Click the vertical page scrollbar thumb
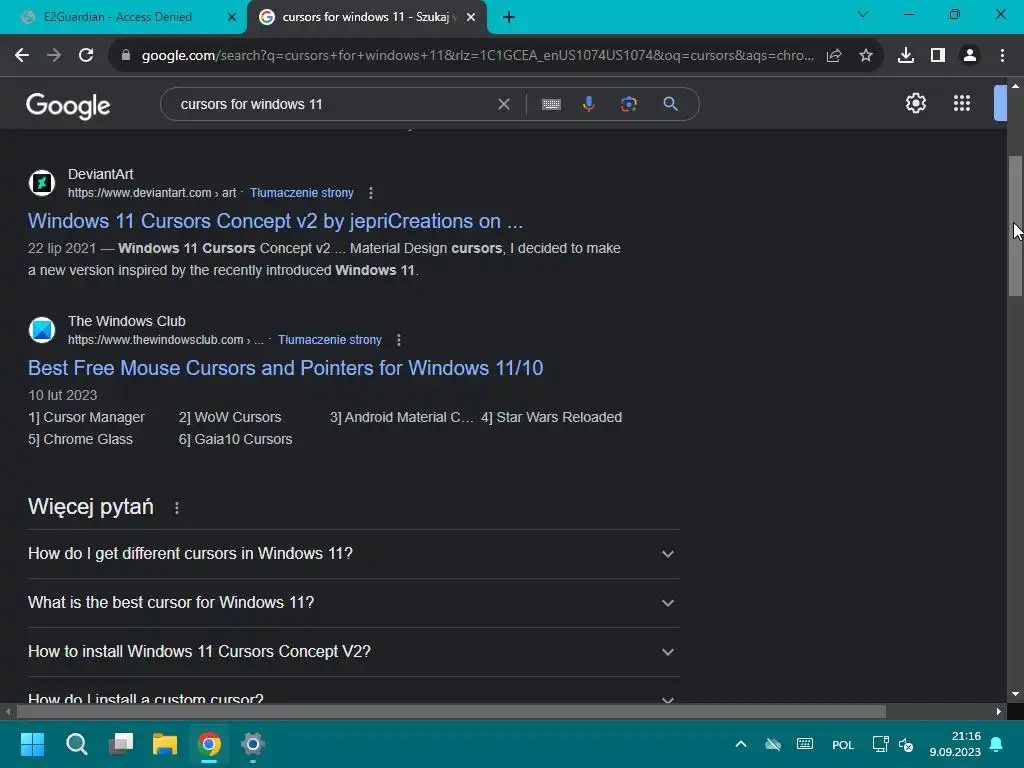Screen dimensions: 1024x768 pyautogui.click(x=1016, y=226)
